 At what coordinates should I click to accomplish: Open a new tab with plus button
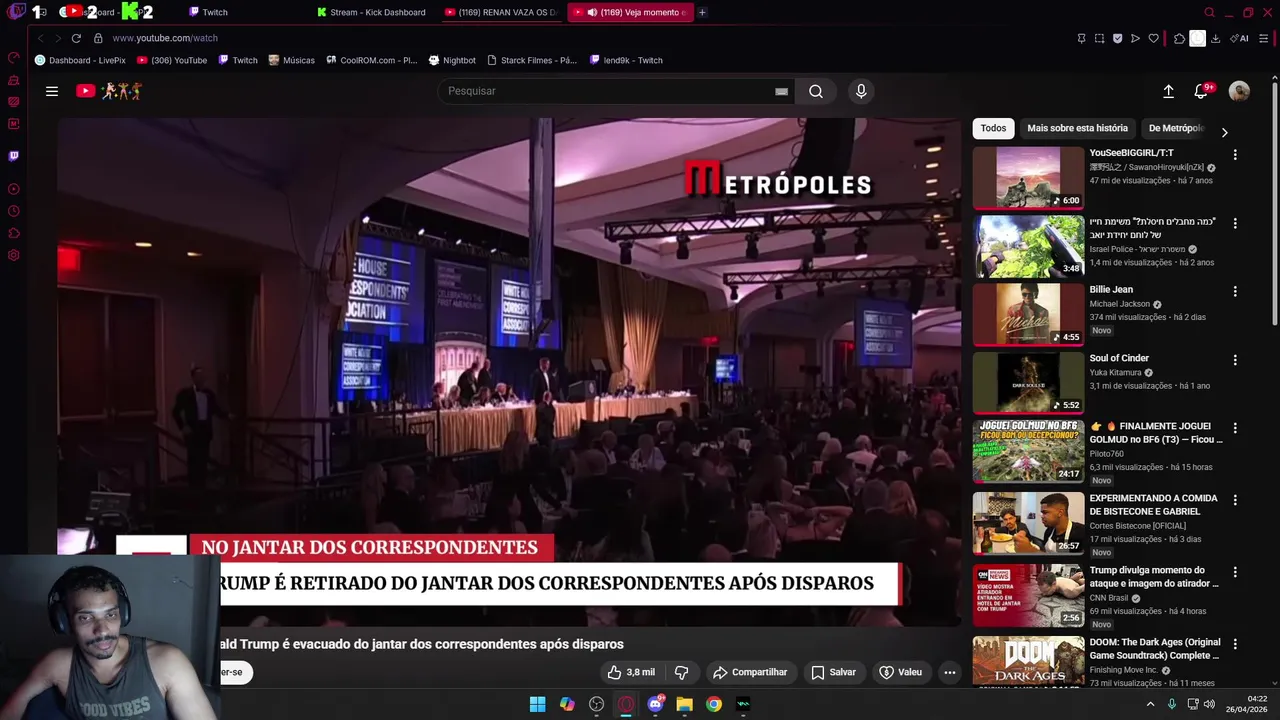click(702, 12)
